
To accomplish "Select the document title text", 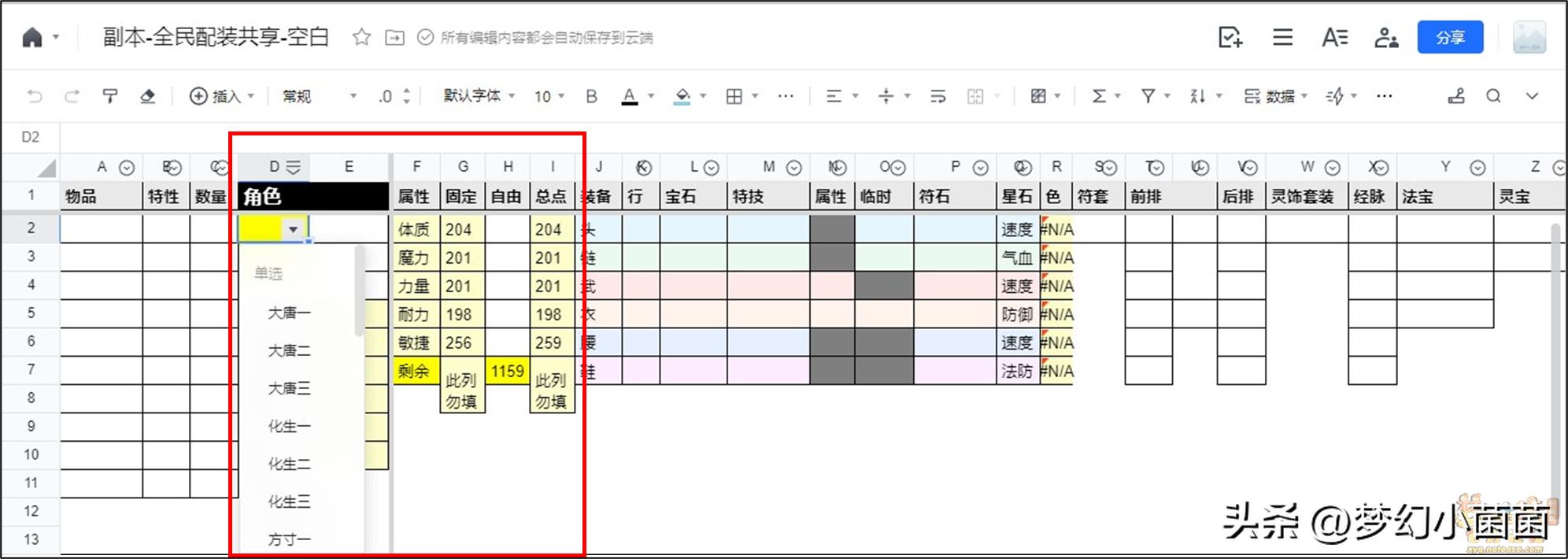I will [x=215, y=37].
